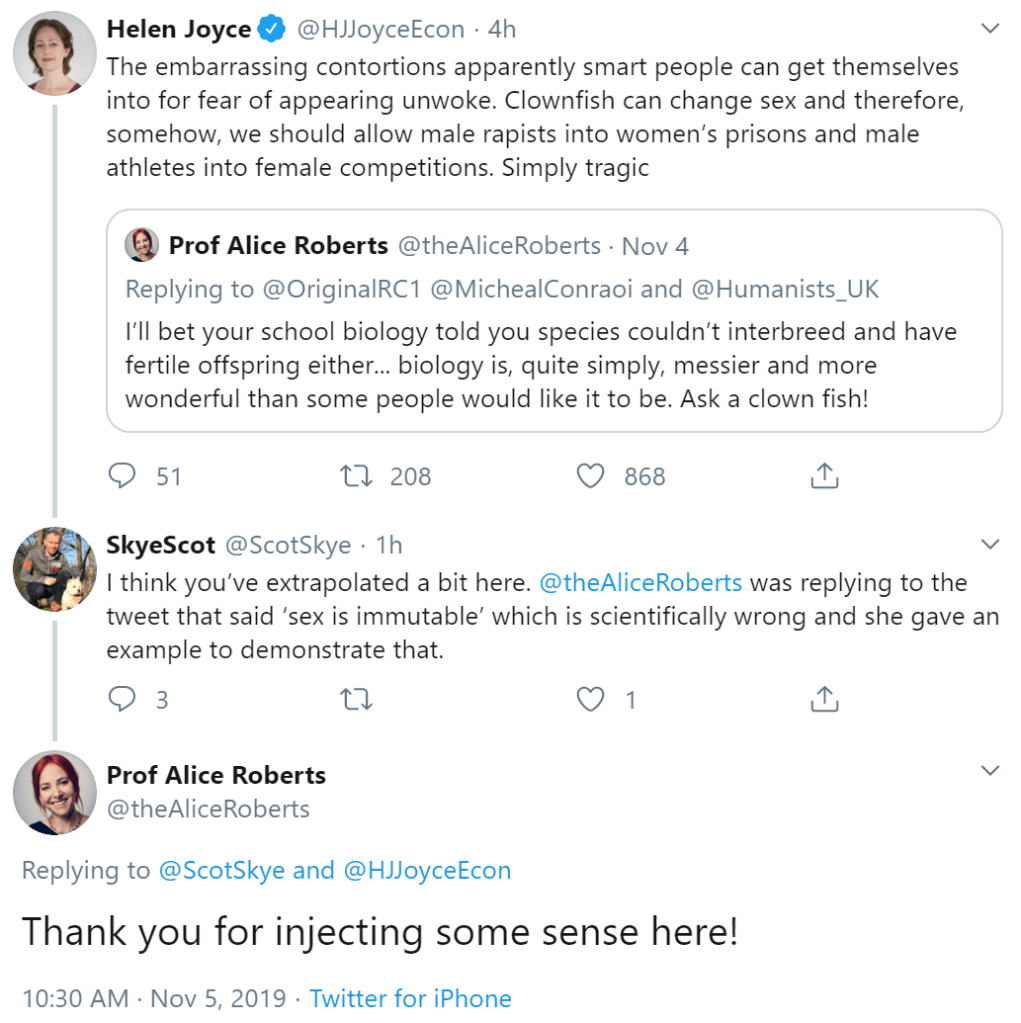Open Helen Joyce tweet options chevron
The image size is (1021, 1023).
(x=990, y=29)
